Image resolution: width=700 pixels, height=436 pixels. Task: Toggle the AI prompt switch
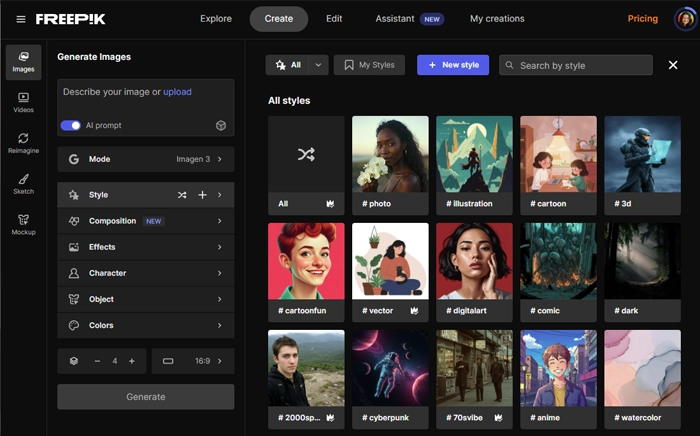point(71,125)
